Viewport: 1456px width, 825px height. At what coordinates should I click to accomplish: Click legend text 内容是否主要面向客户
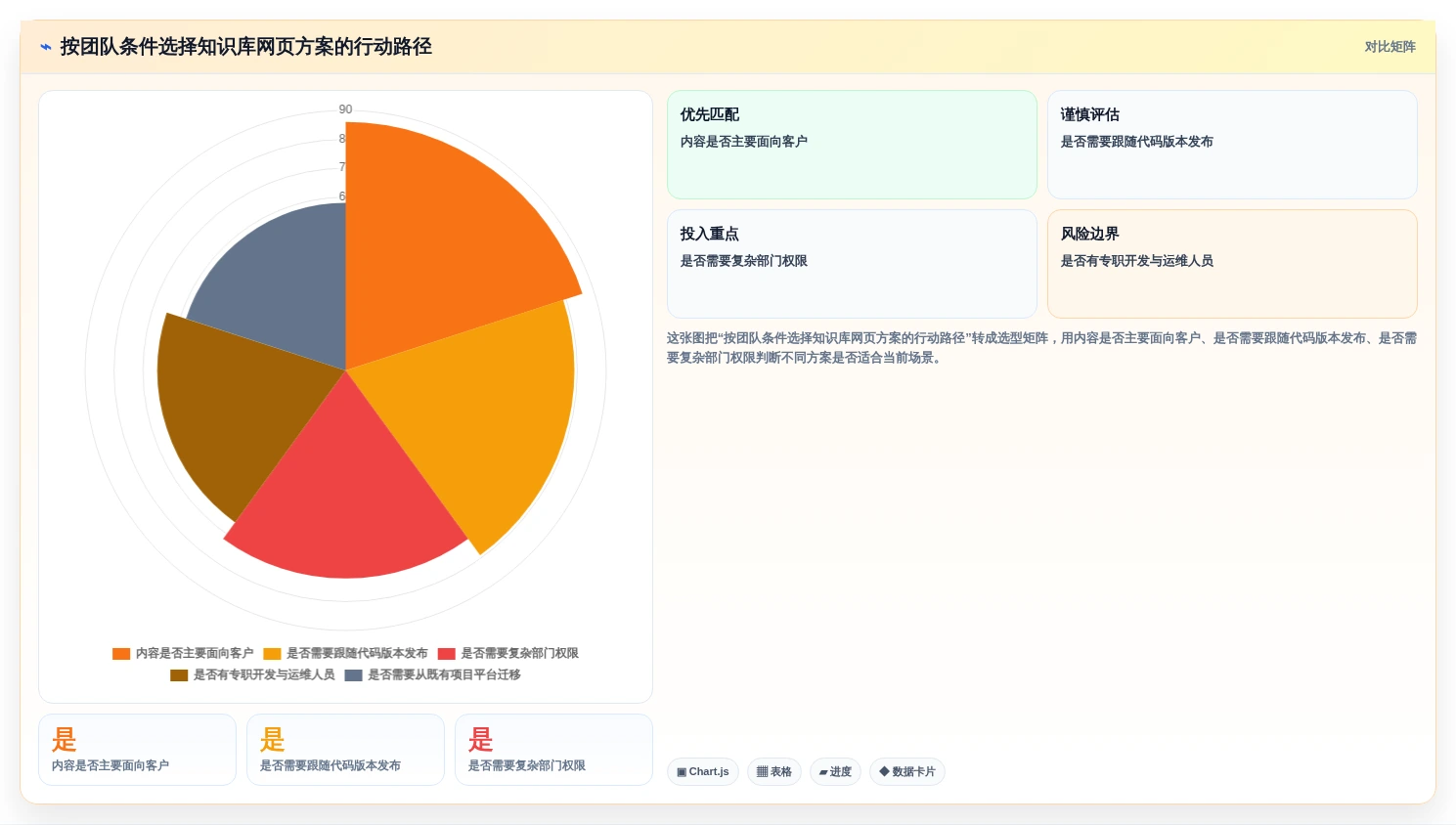tap(195, 654)
